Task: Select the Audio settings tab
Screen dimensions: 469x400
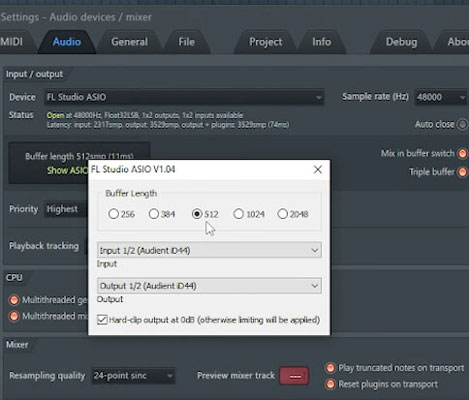Action: coord(67,42)
